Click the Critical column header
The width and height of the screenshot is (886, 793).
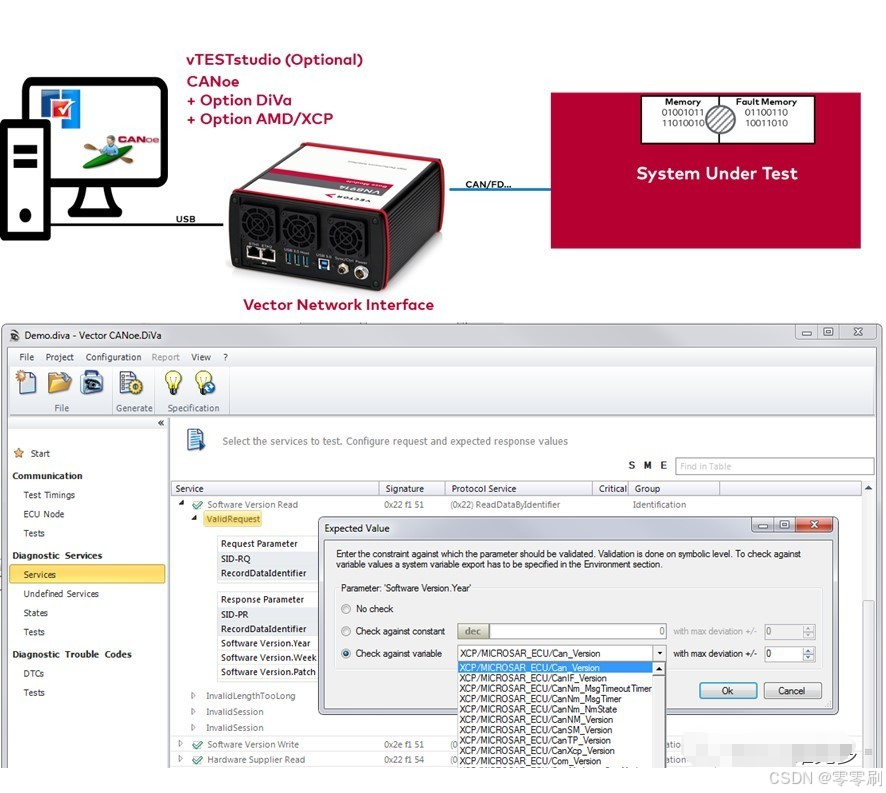[x=612, y=489]
